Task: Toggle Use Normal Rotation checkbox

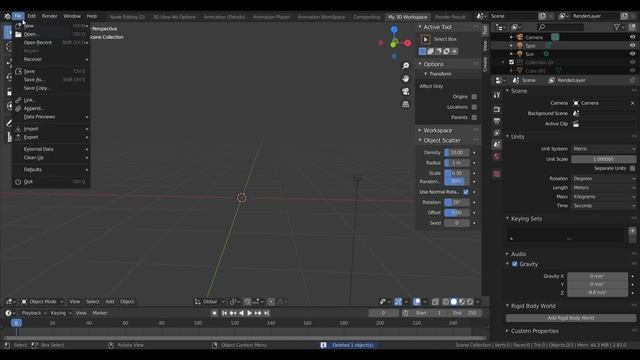Action: coord(466,192)
